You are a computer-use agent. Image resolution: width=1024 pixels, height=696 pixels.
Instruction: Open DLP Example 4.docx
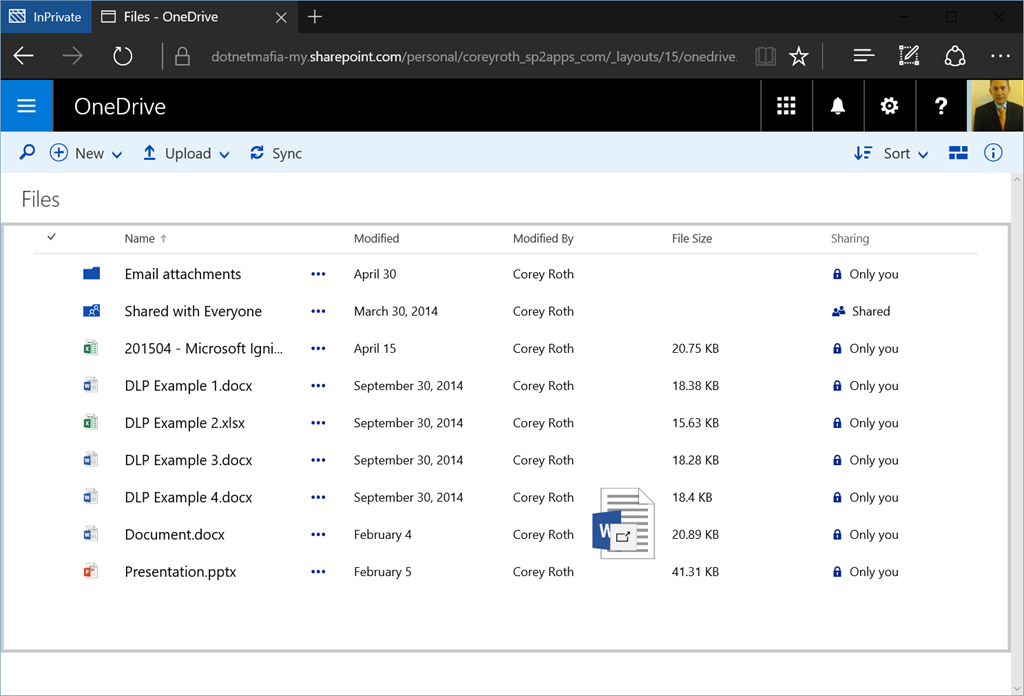pos(188,498)
